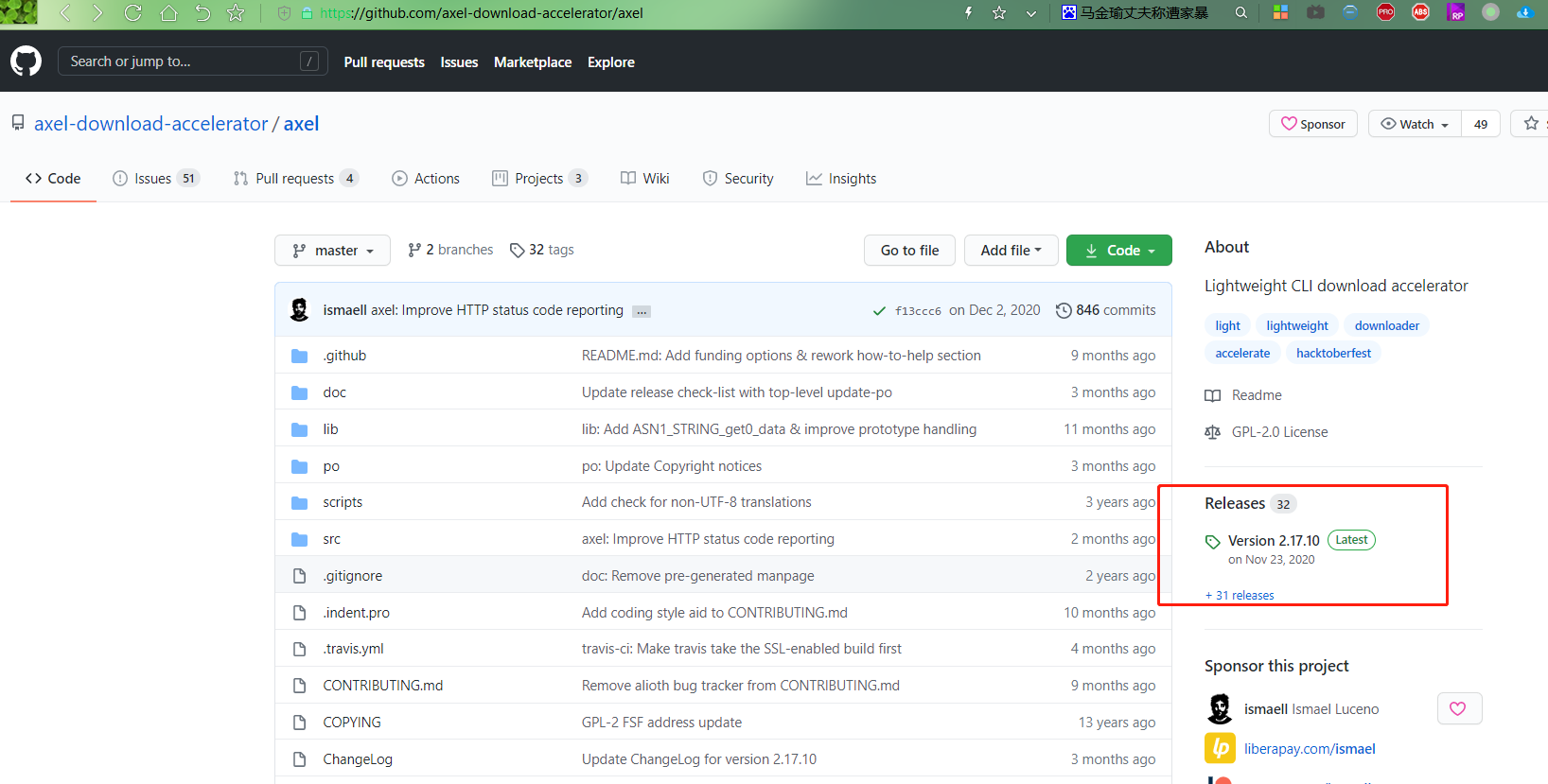Open the Projects tab

[540, 179]
